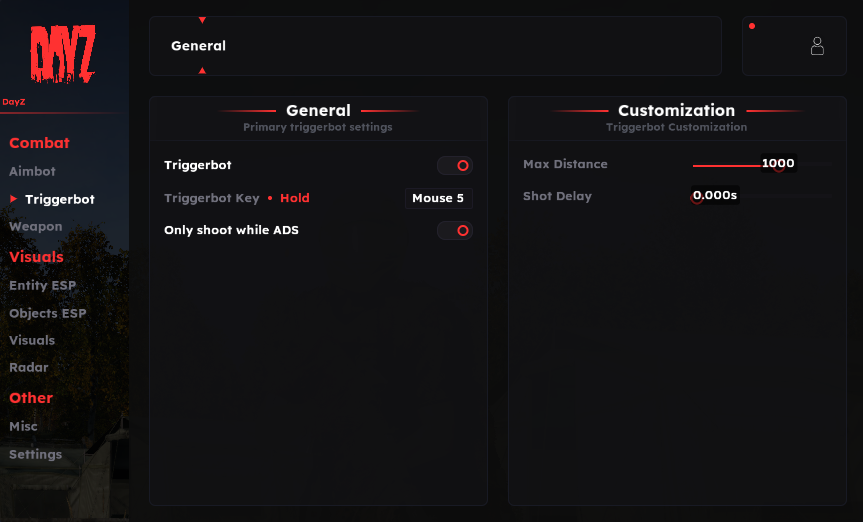Click the Shot Delay slider knob
This screenshot has height=522, width=863.
click(x=697, y=198)
